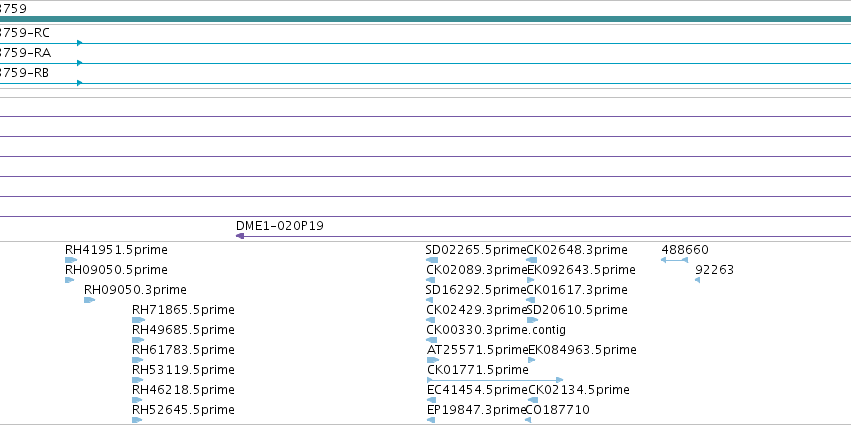851x425 pixels.
Task: Select the teal gene bar under 3759
Action: point(426,19)
